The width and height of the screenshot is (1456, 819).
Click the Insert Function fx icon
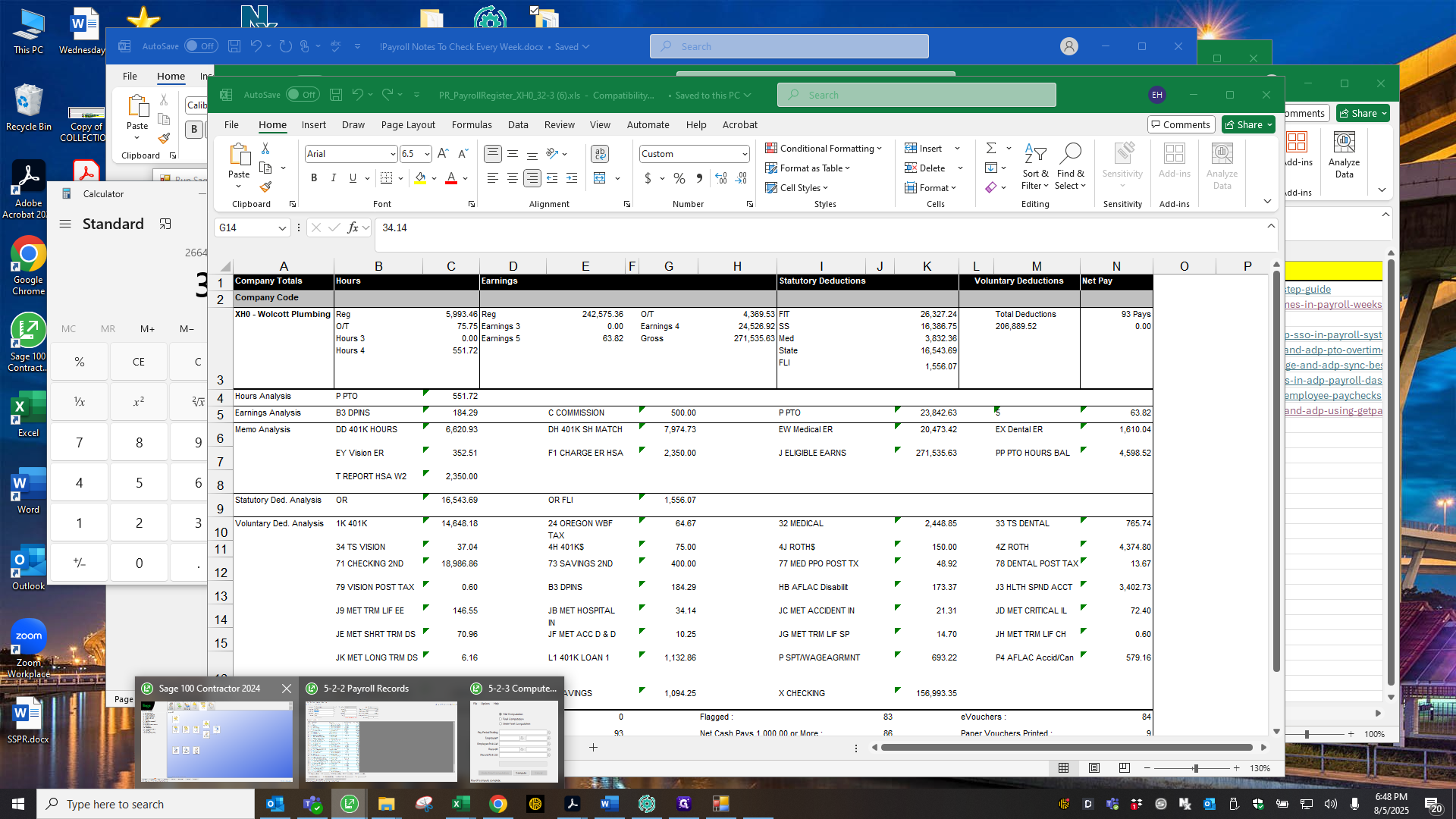(353, 227)
